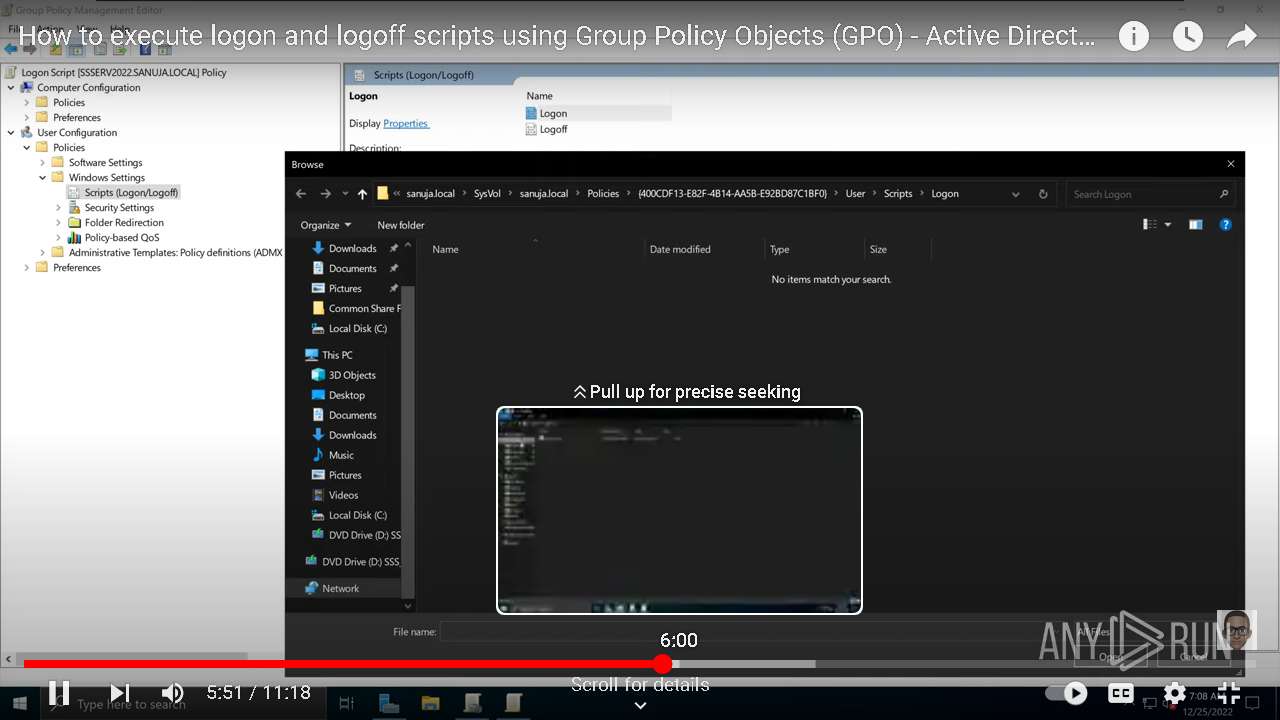
Task: Open the video settings gear
Action: [x=1175, y=693]
